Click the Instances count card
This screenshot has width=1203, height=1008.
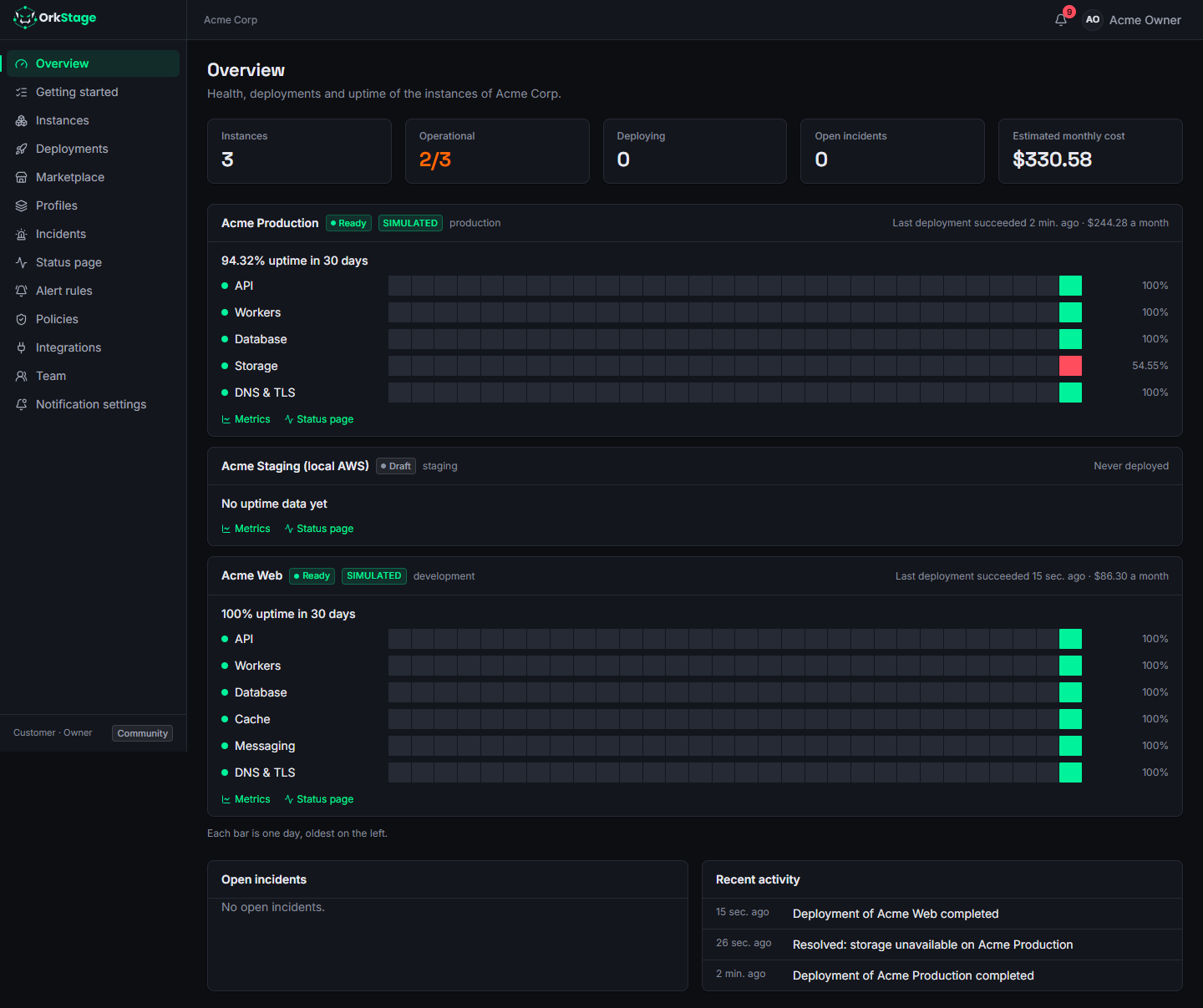pos(299,151)
